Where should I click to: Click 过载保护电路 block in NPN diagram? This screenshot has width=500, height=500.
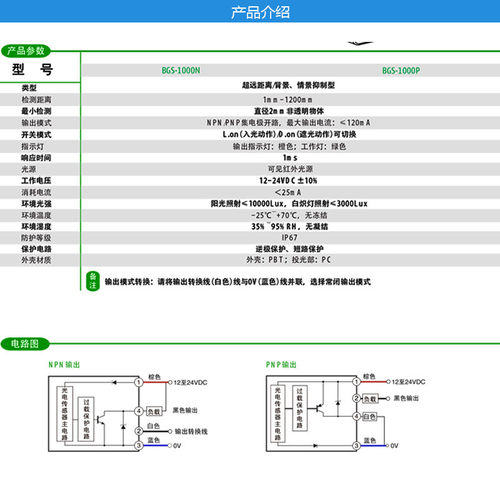coord(86,419)
